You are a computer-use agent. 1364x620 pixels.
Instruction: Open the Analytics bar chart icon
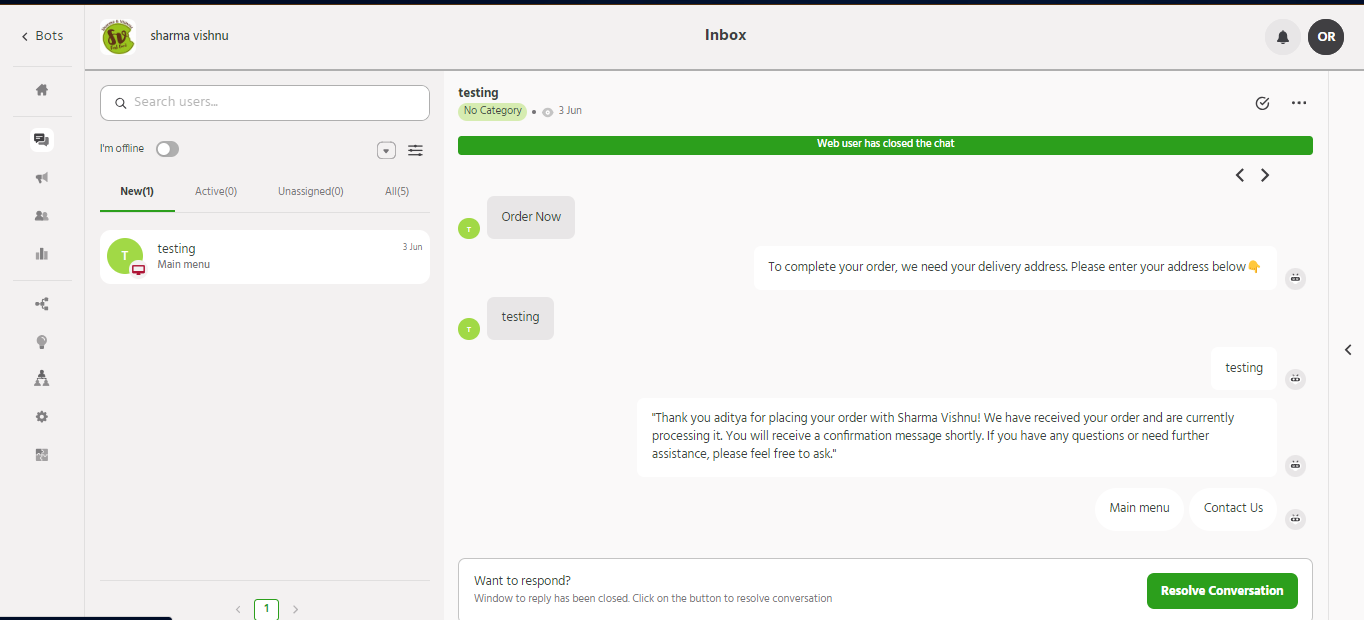[x=42, y=254]
